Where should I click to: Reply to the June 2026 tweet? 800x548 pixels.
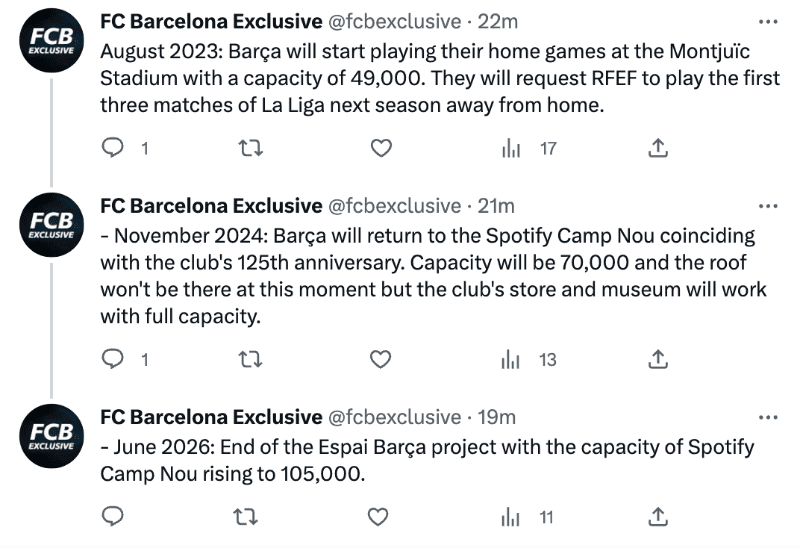(115, 516)
